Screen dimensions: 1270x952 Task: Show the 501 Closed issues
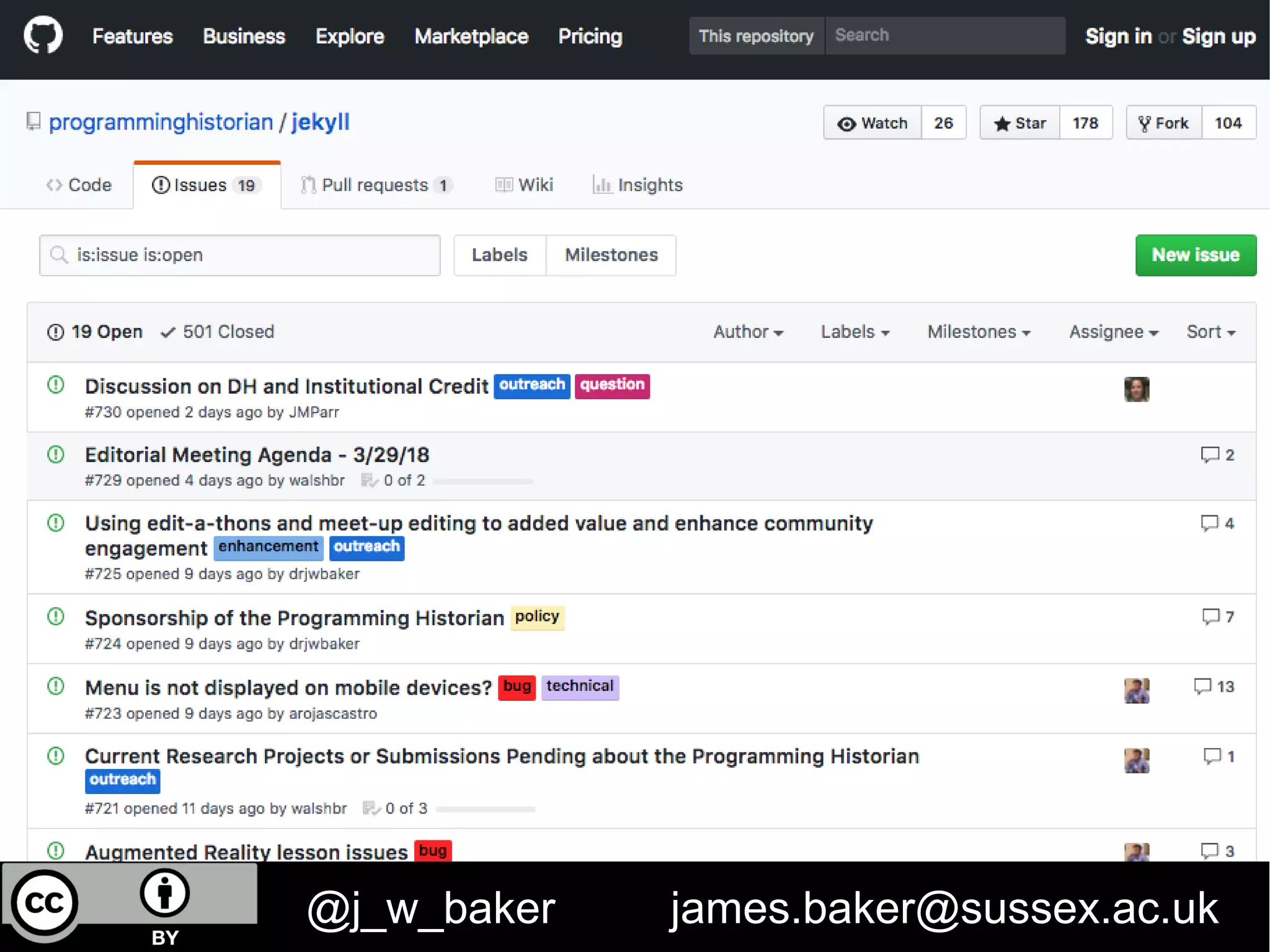pos(217,332)
